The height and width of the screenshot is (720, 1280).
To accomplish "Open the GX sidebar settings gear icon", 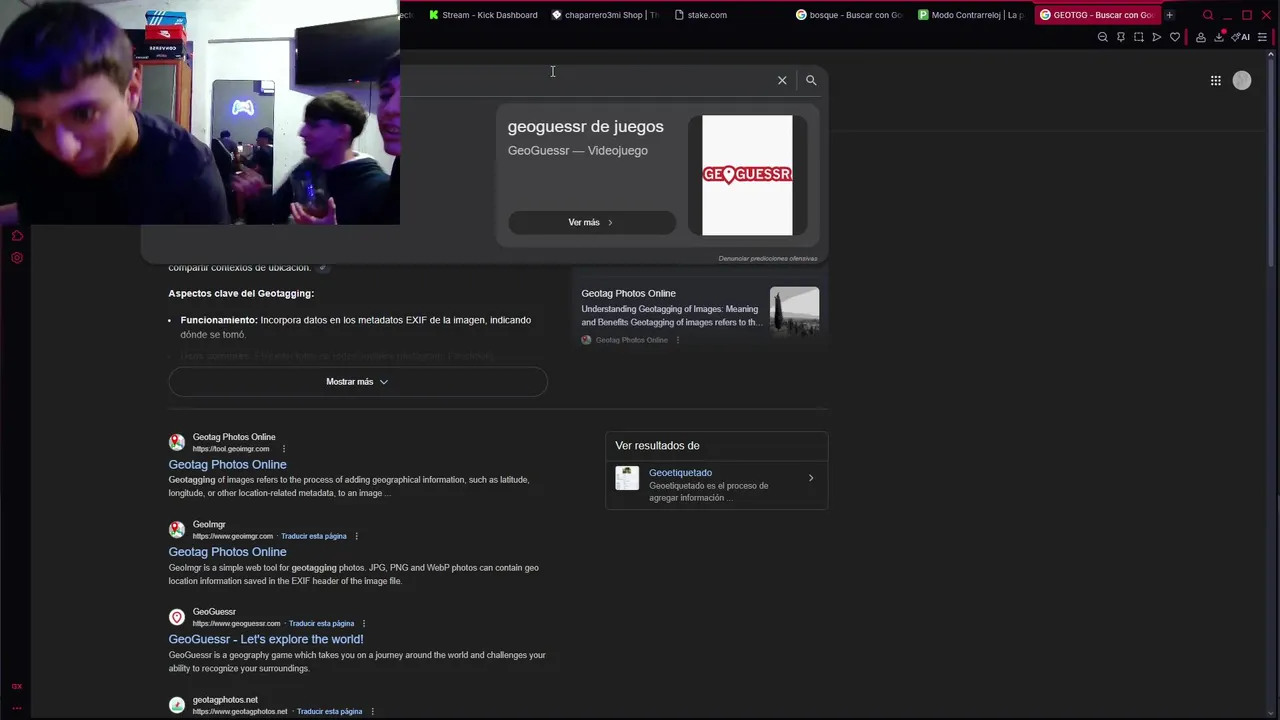I will point(17,258).
